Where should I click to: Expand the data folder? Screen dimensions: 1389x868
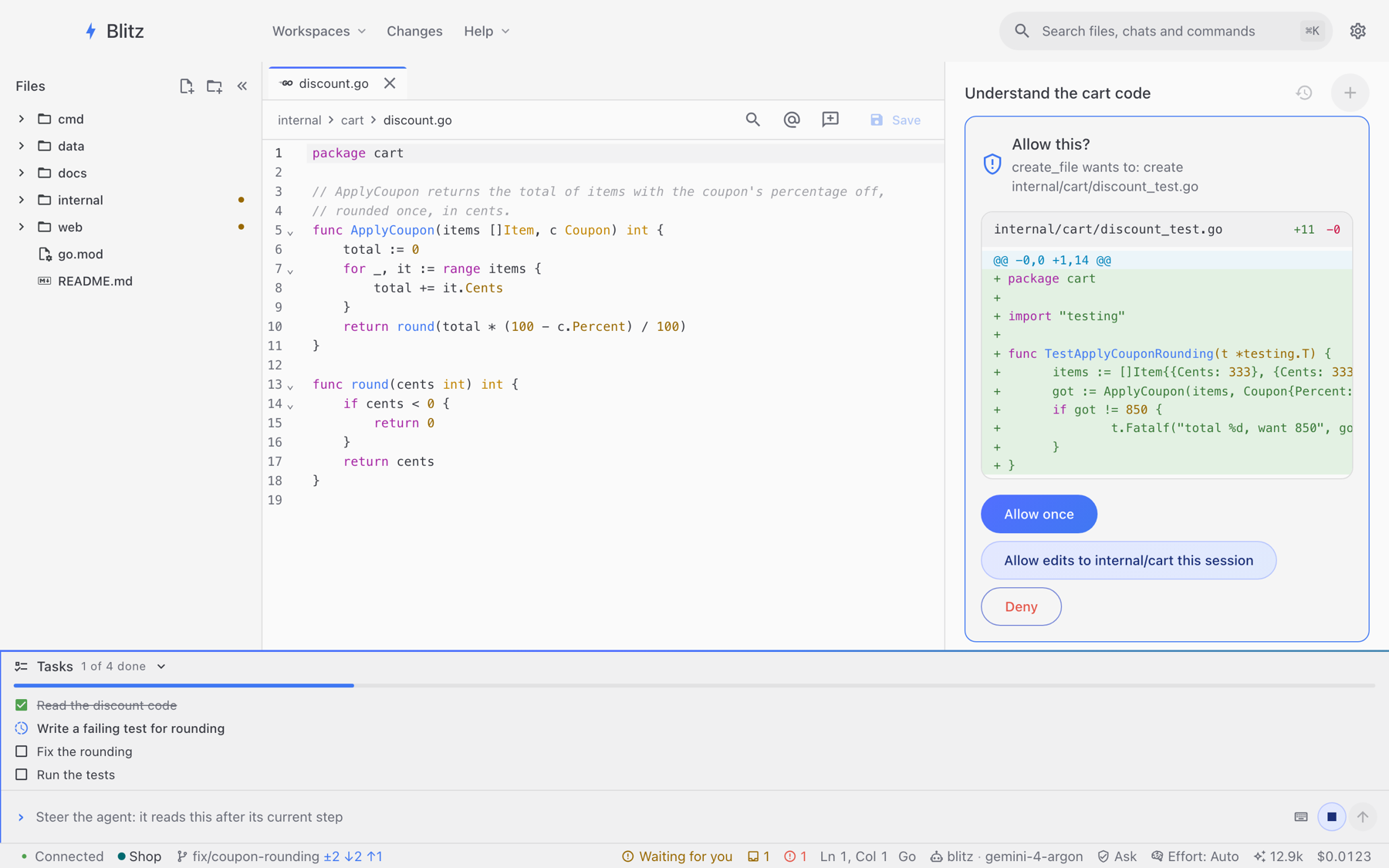tap(22, 146)
